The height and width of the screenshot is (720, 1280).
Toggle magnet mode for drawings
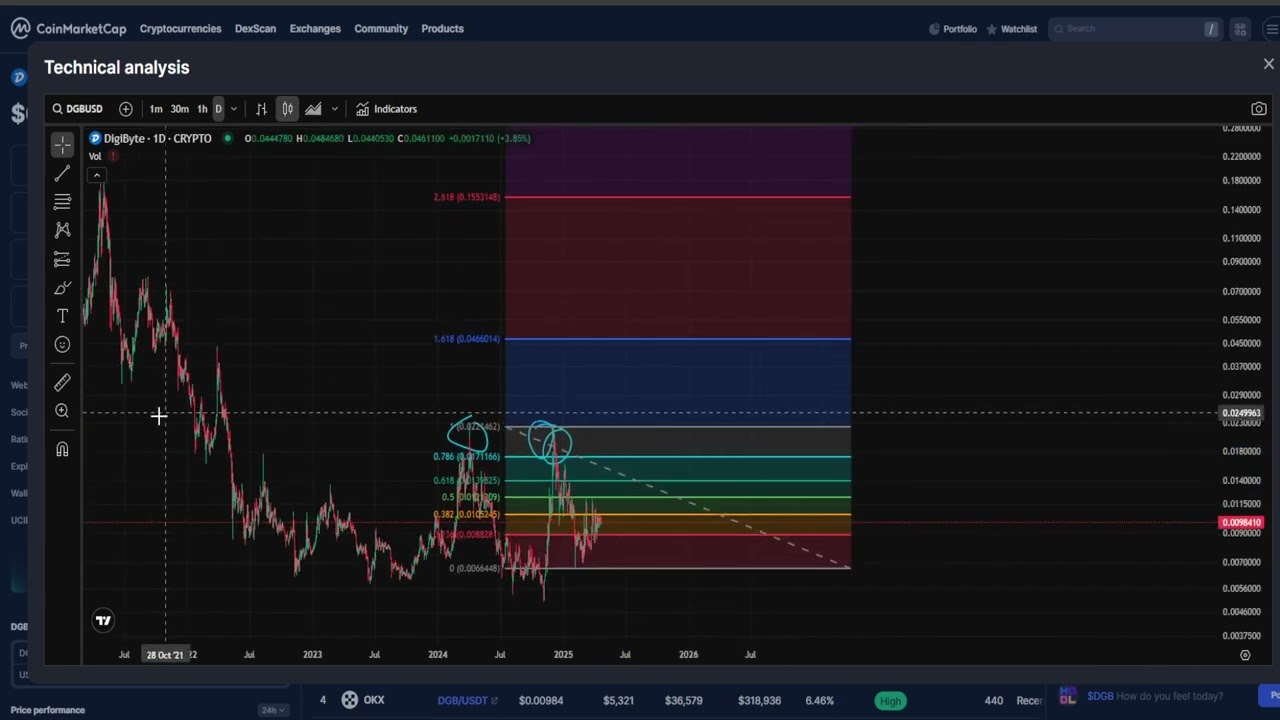tap(62, 449)
